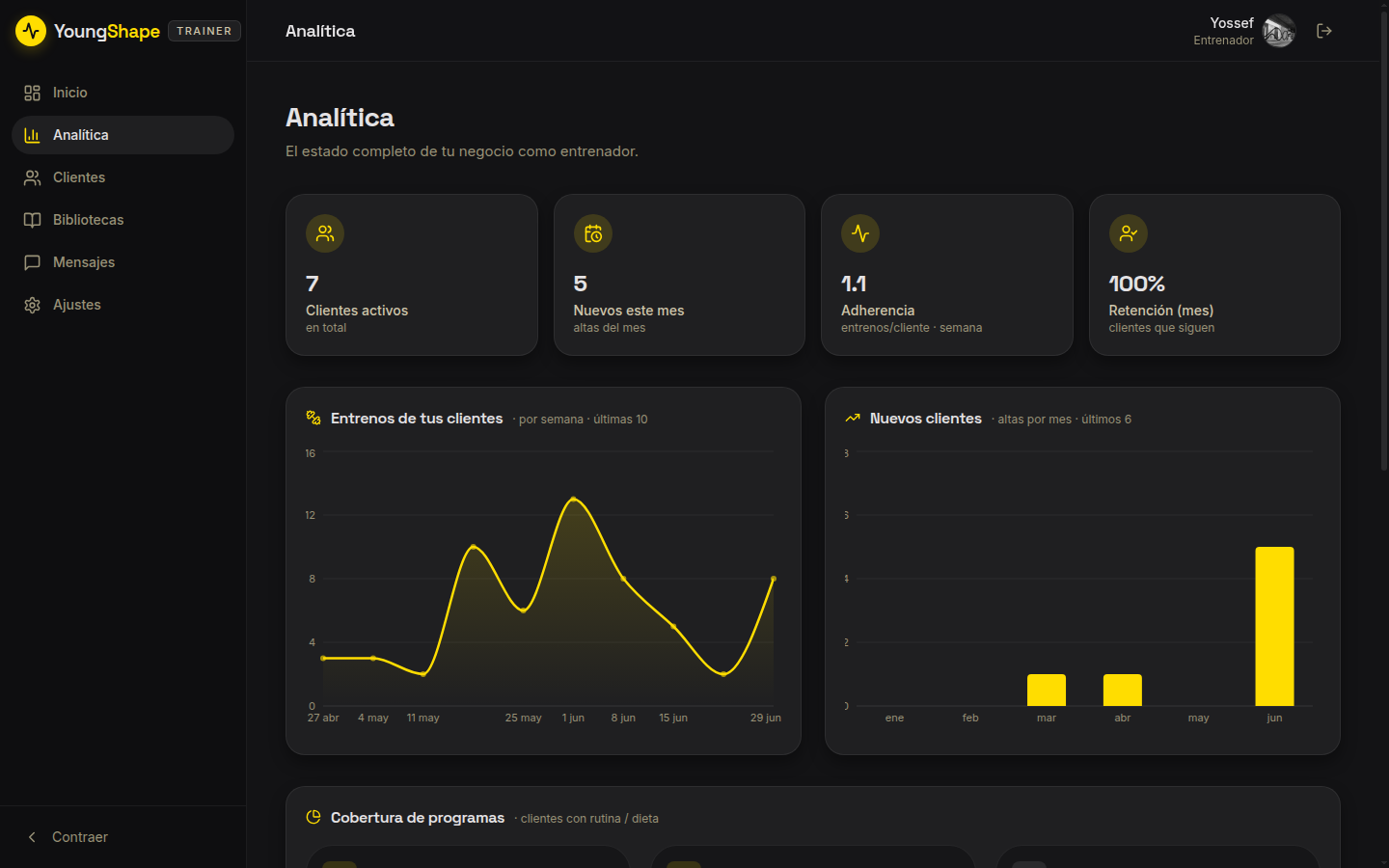Click the Nuevos este mes calendar icon
This screenshot has width=1389, height=868.
(x=593, y=233)
